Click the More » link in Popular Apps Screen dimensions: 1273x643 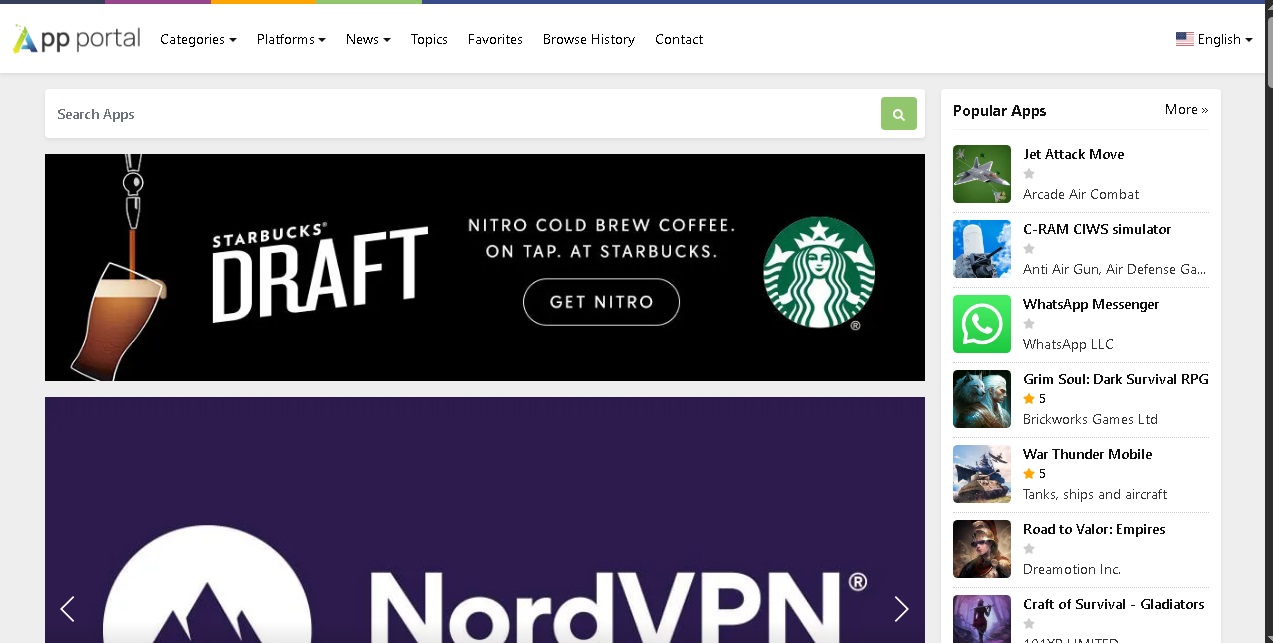(x=1186, y=109)
